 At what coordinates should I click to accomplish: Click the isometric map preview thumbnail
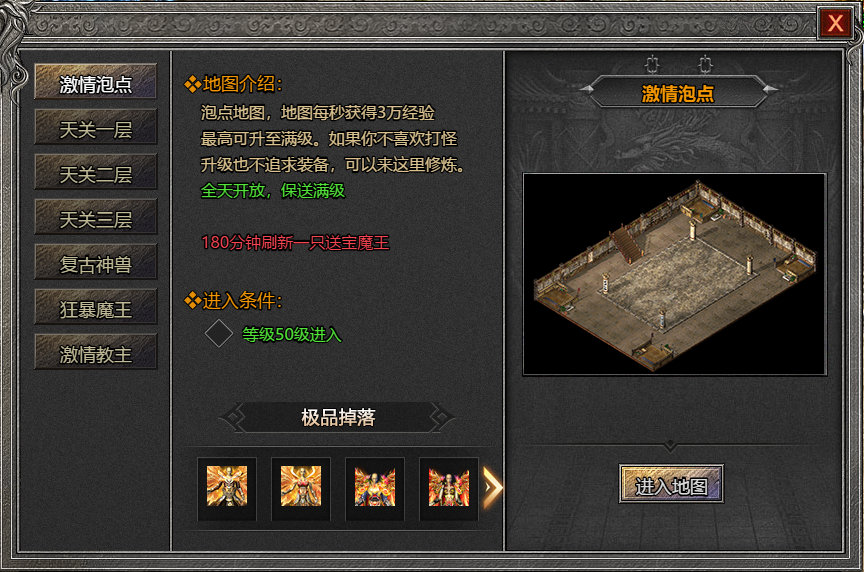tap(674, 274)
